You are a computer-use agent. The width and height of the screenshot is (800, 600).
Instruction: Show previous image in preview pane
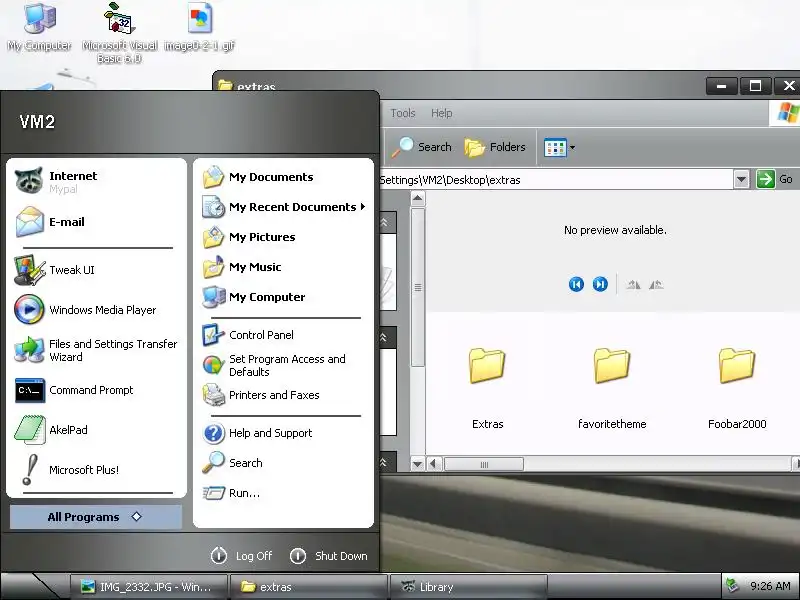pos(576,284)
